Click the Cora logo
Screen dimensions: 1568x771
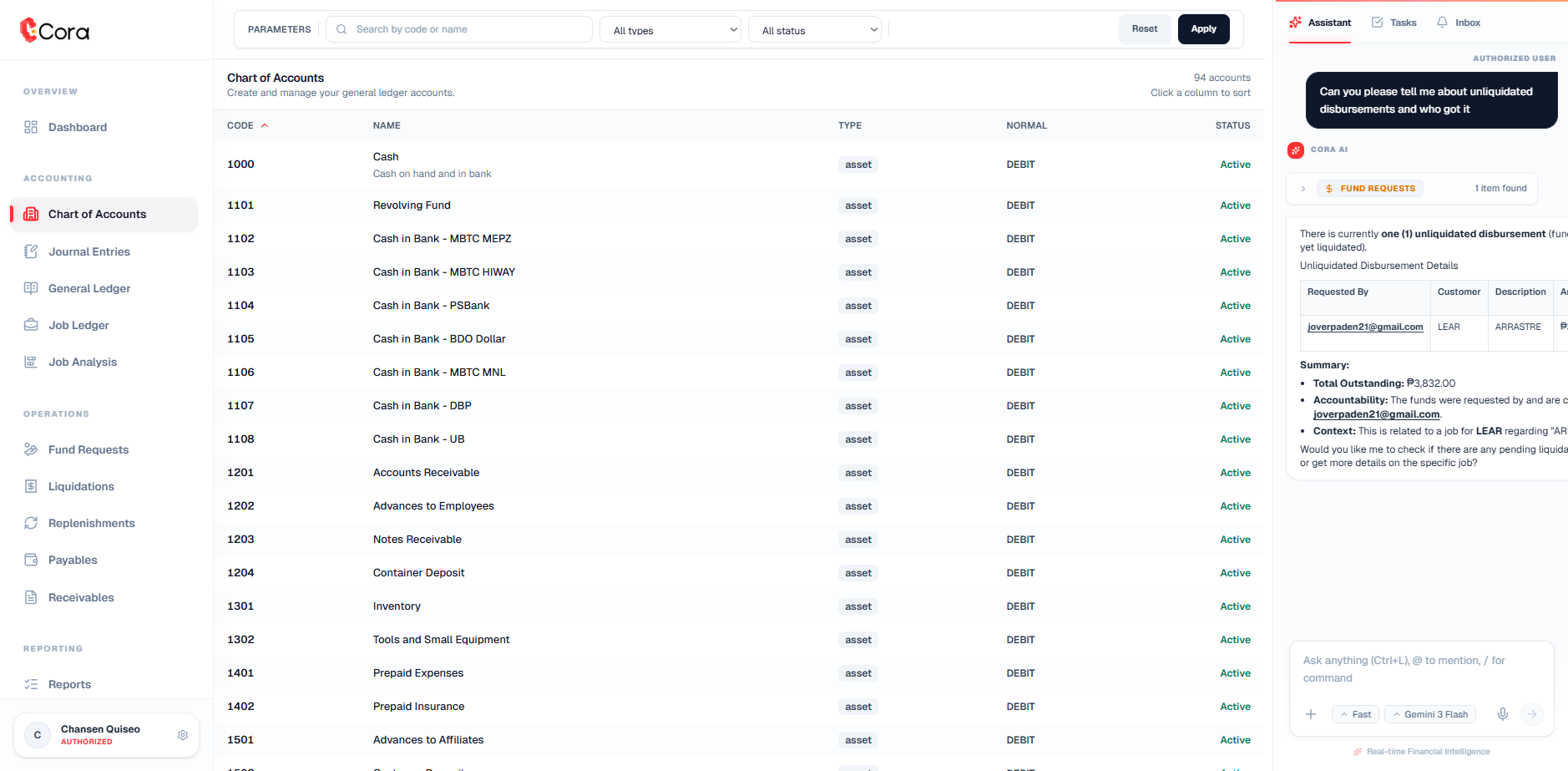54,31
